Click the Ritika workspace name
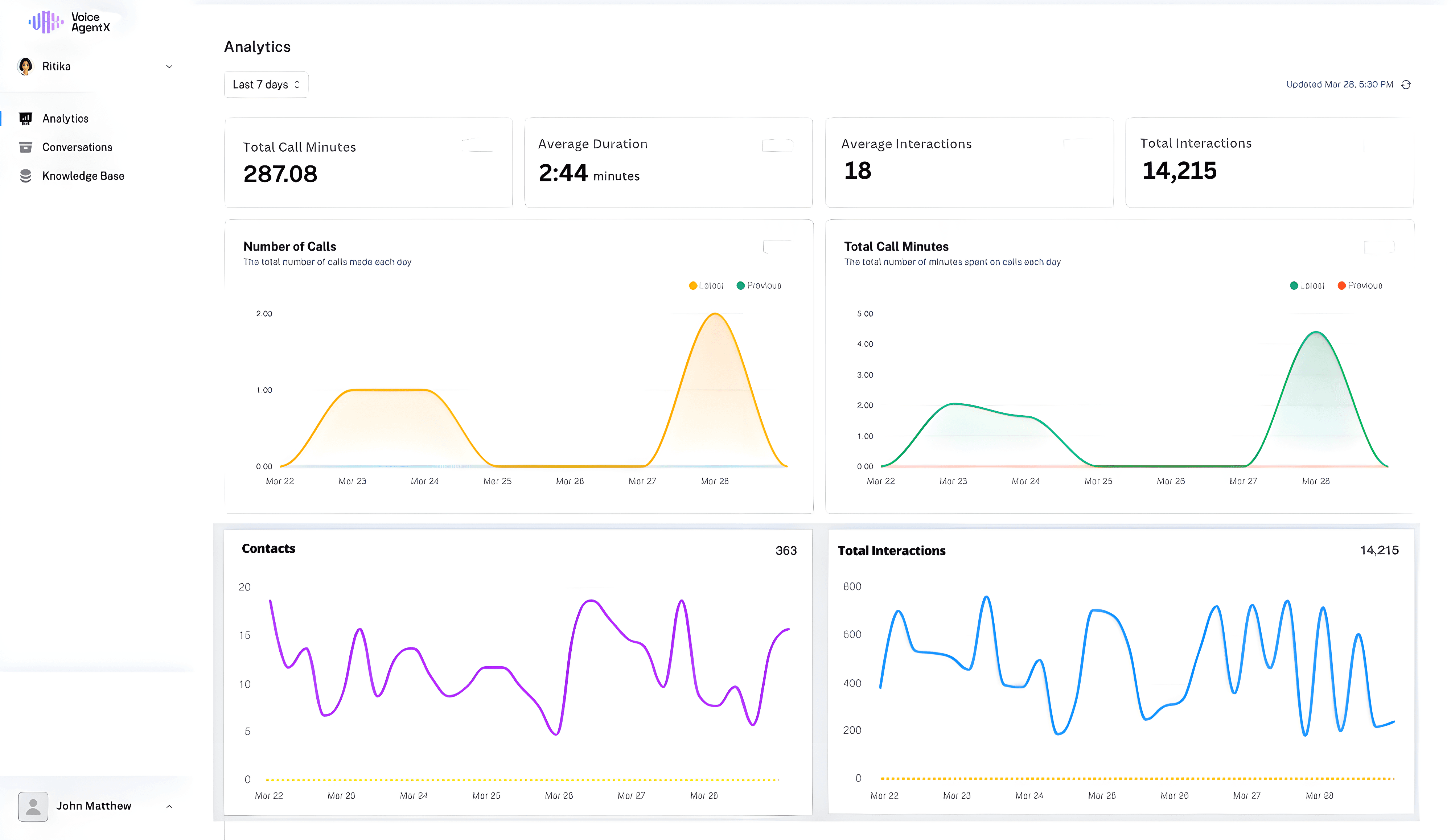The image size is (1451, 840). click(57, 67)
